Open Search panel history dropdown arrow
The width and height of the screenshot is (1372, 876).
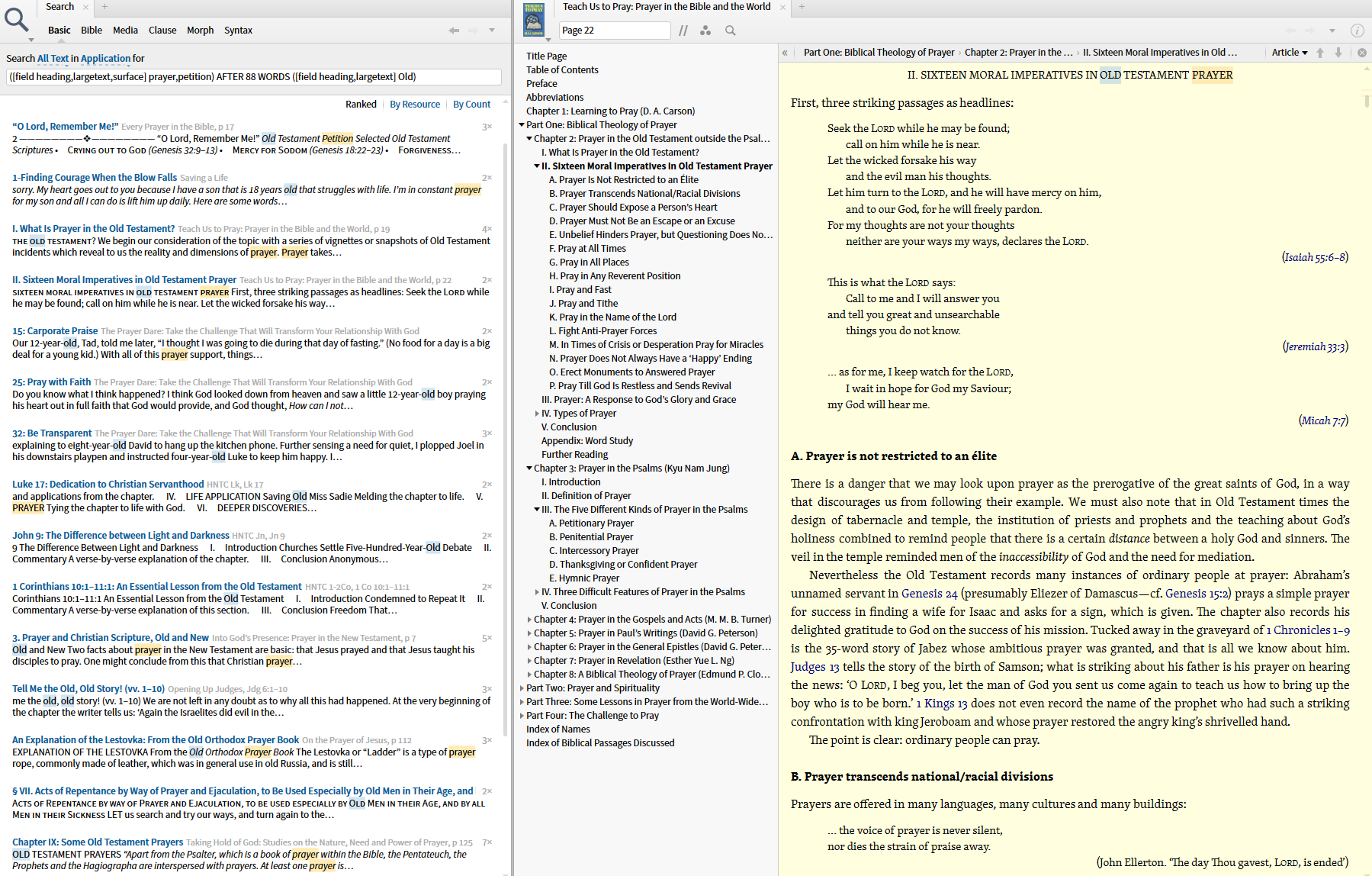click(x=492, y=31)
